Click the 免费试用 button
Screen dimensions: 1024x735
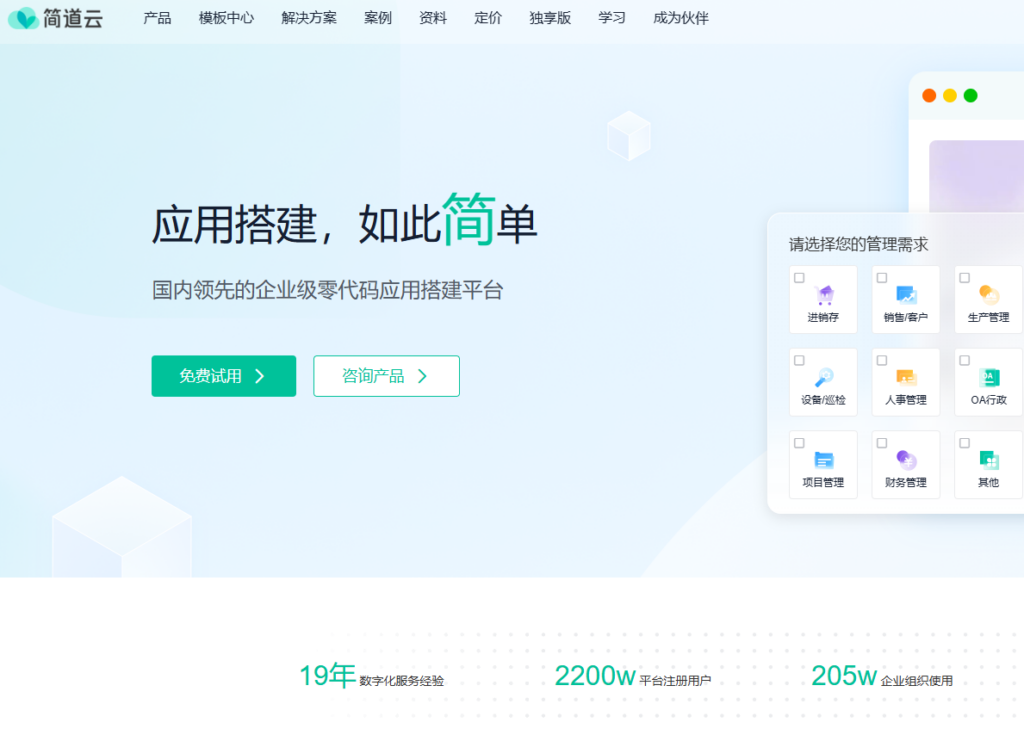(223, 376)
